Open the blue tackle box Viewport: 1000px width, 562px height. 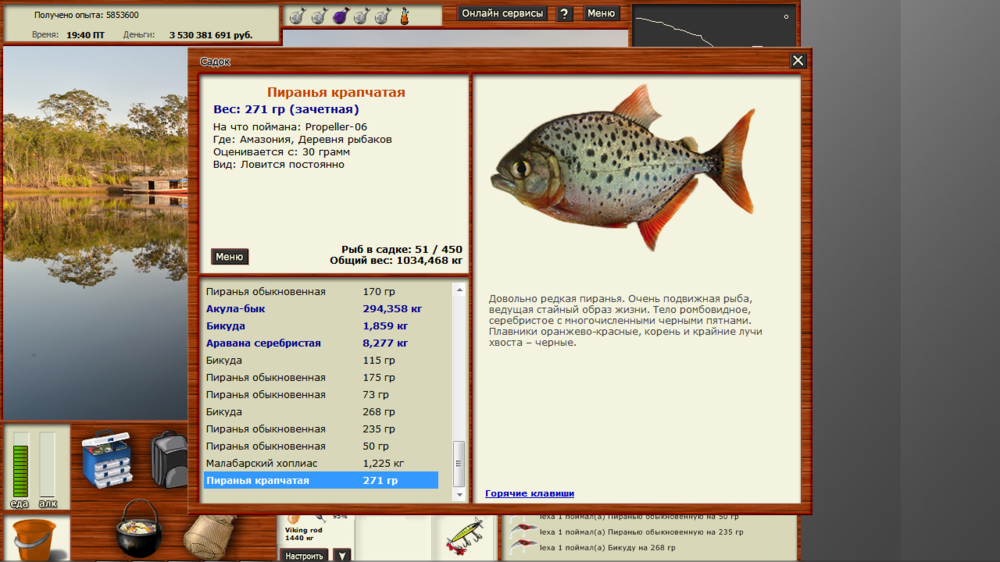click(107, 458)
